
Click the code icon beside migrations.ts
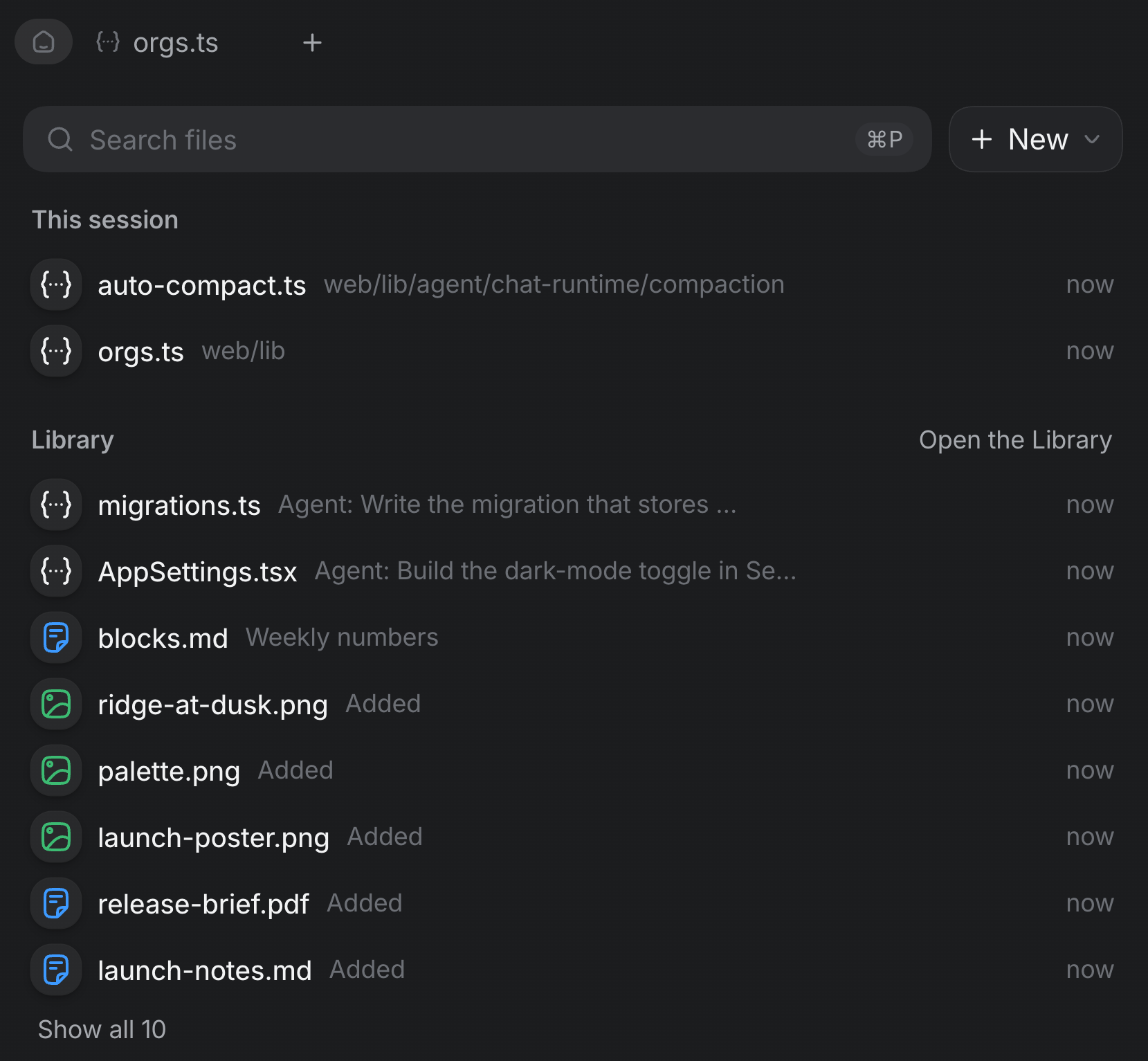click(56, 505)
